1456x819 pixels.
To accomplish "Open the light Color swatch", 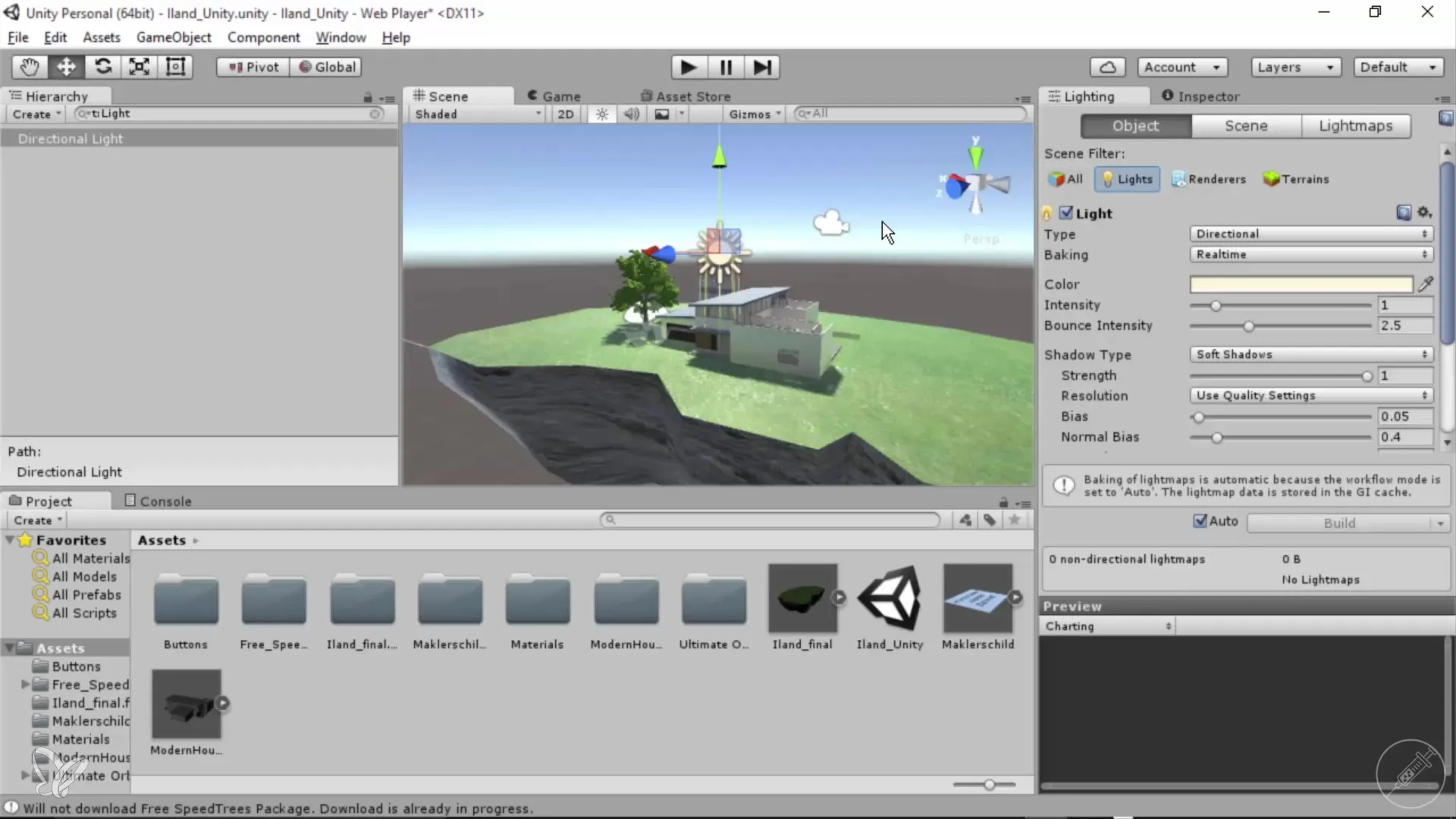I will click(1301, 284).
